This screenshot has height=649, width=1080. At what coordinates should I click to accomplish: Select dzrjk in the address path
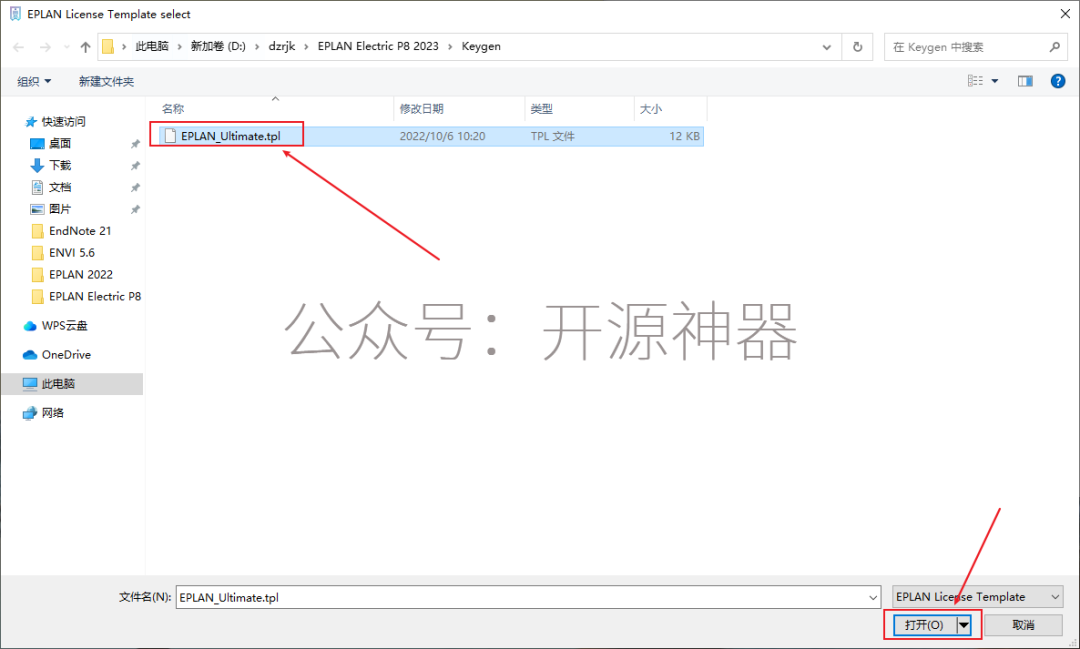point(282,46)
